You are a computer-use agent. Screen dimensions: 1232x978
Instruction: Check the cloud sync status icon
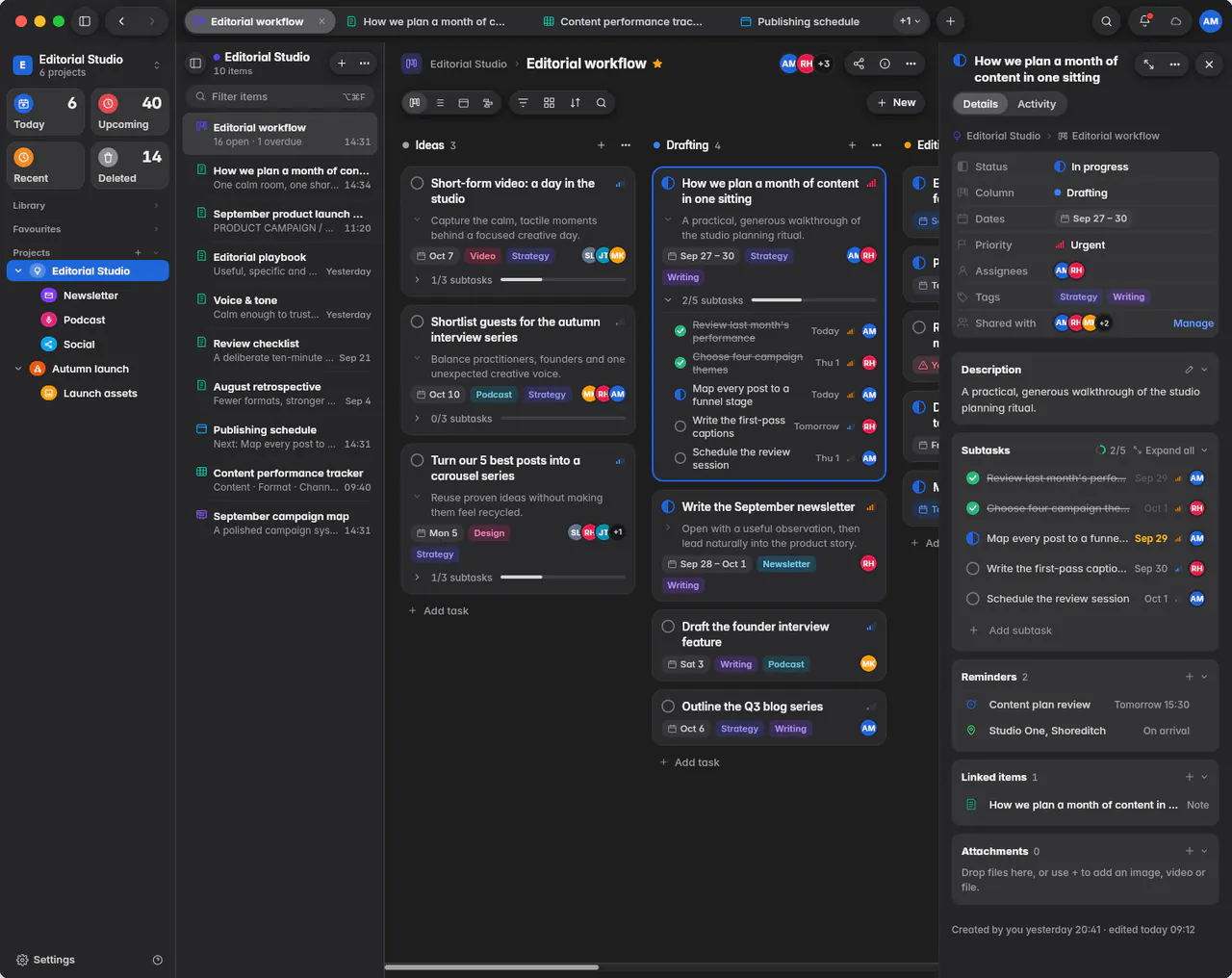[x=1175, y=21]
